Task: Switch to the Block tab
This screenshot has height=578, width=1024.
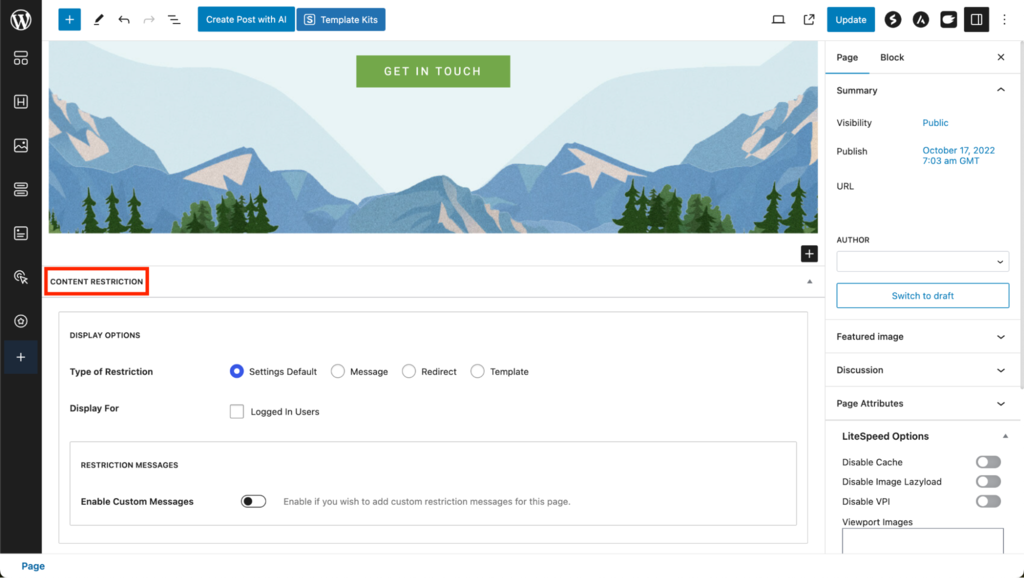Action: click(891, 57)
